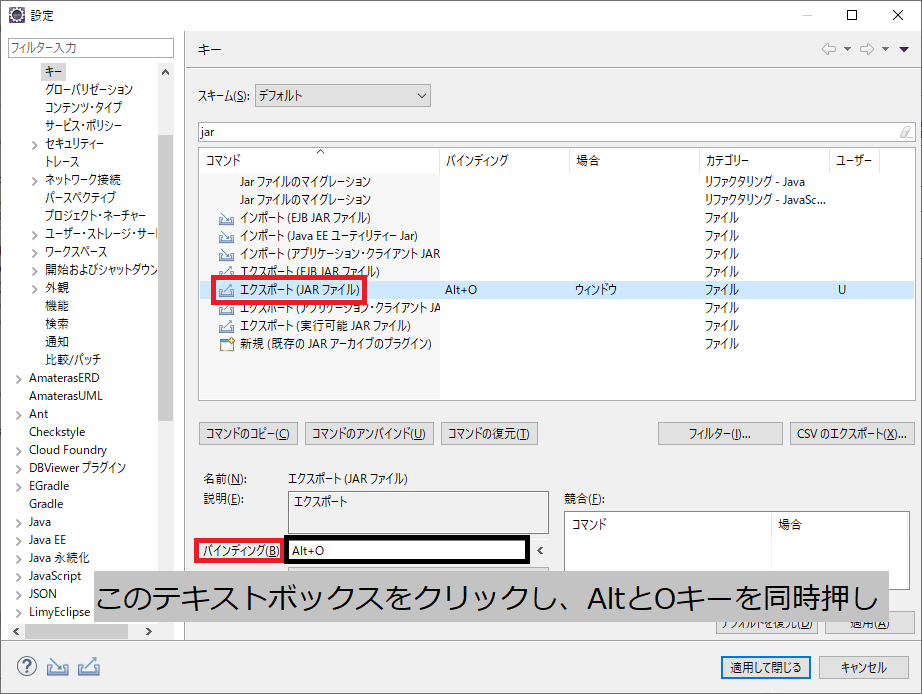Click the back navigation arrow icon

coord(828,49)
